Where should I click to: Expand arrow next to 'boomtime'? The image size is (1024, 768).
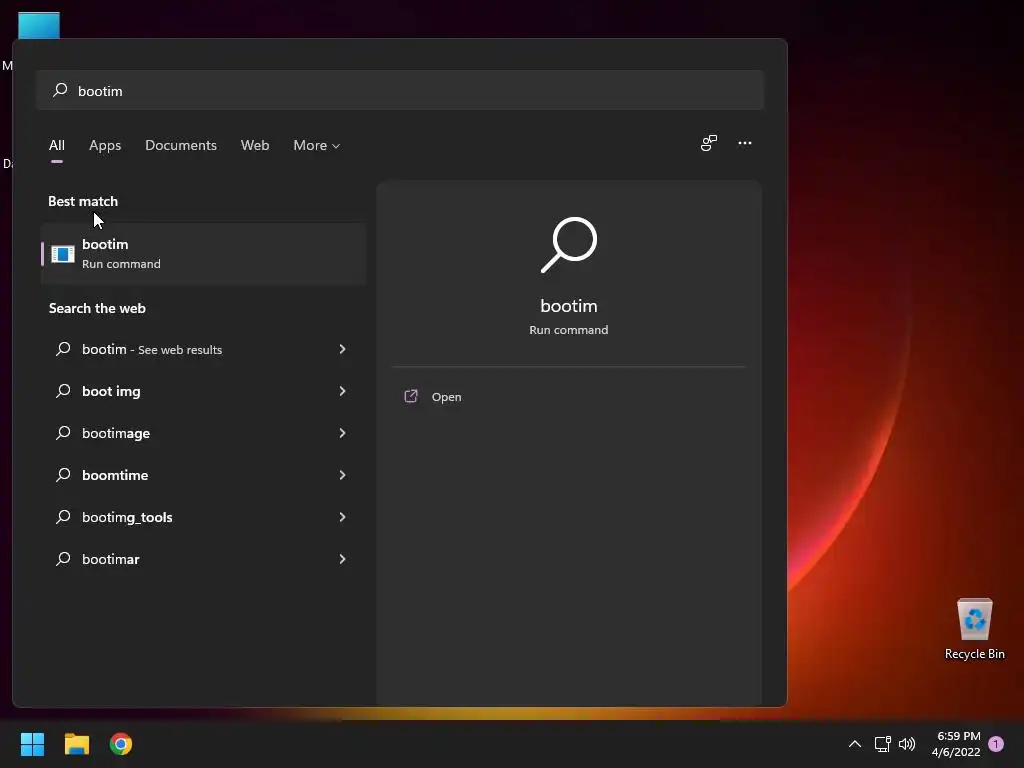pyautogui.click(x=342, y=475)
